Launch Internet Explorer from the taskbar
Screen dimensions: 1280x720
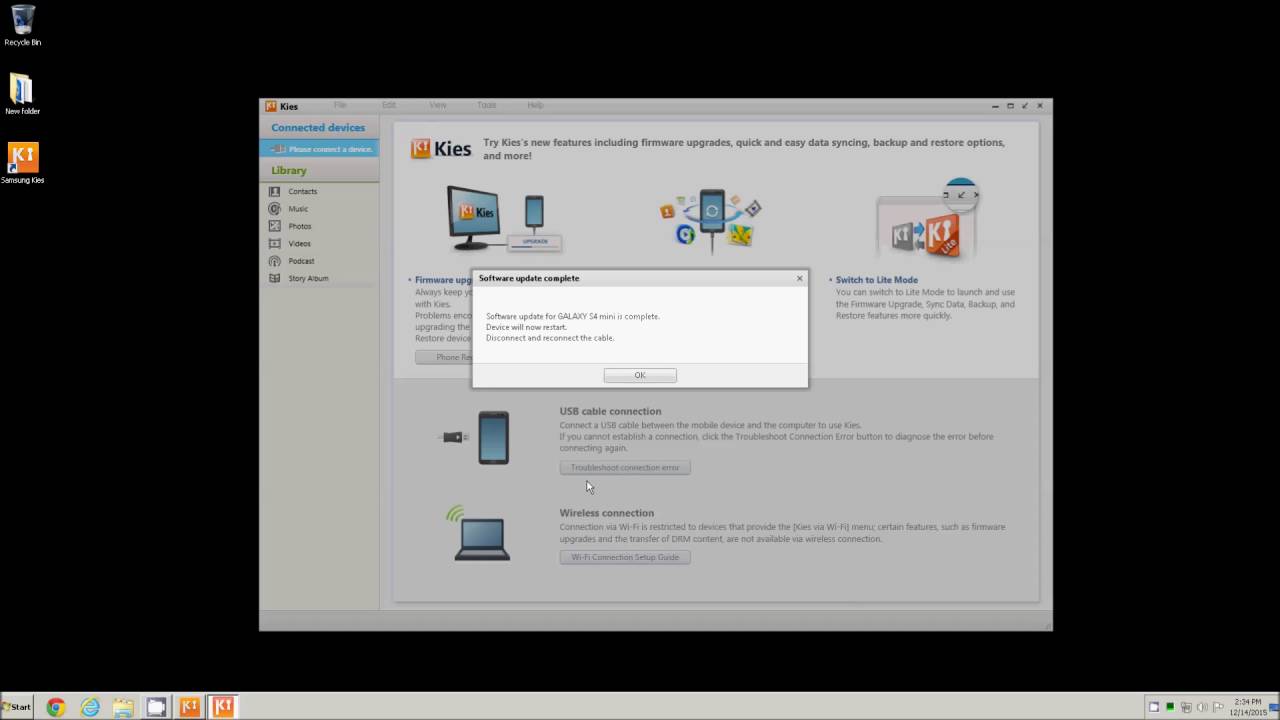[x=90, y=707]
